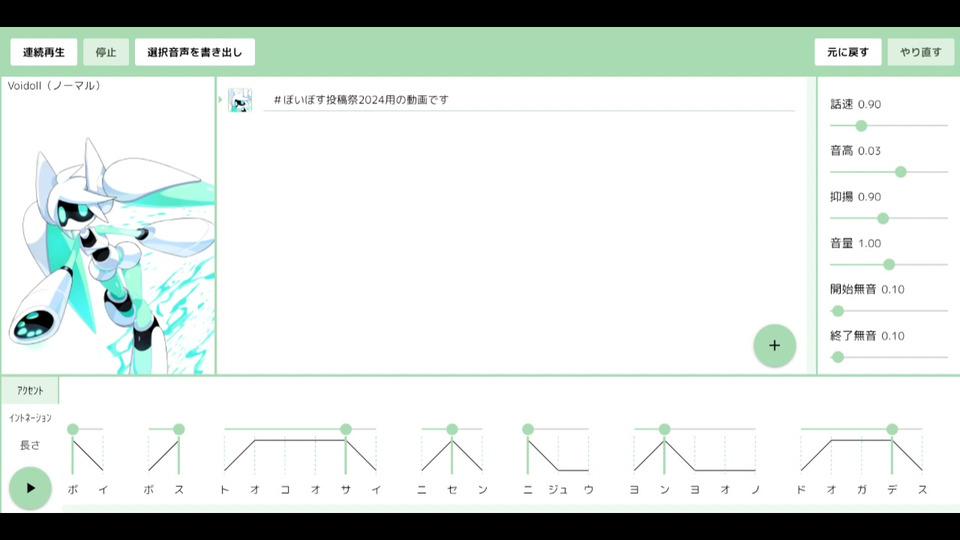960x540 pixels.
Task: Click the Voidoll（ノーマル）character name label
Action: pyautogui.click(x=54, y=86)
